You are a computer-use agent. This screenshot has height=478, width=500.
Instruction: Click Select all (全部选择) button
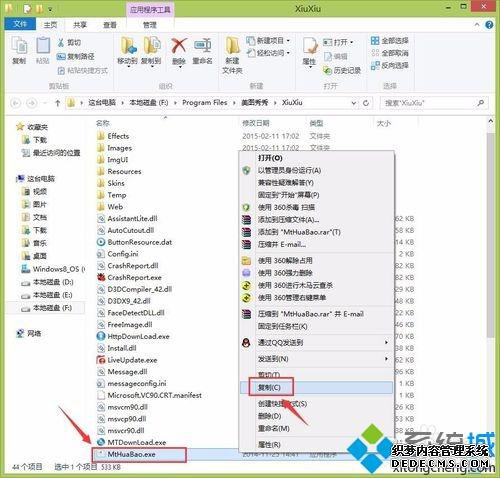pos(390,41)
